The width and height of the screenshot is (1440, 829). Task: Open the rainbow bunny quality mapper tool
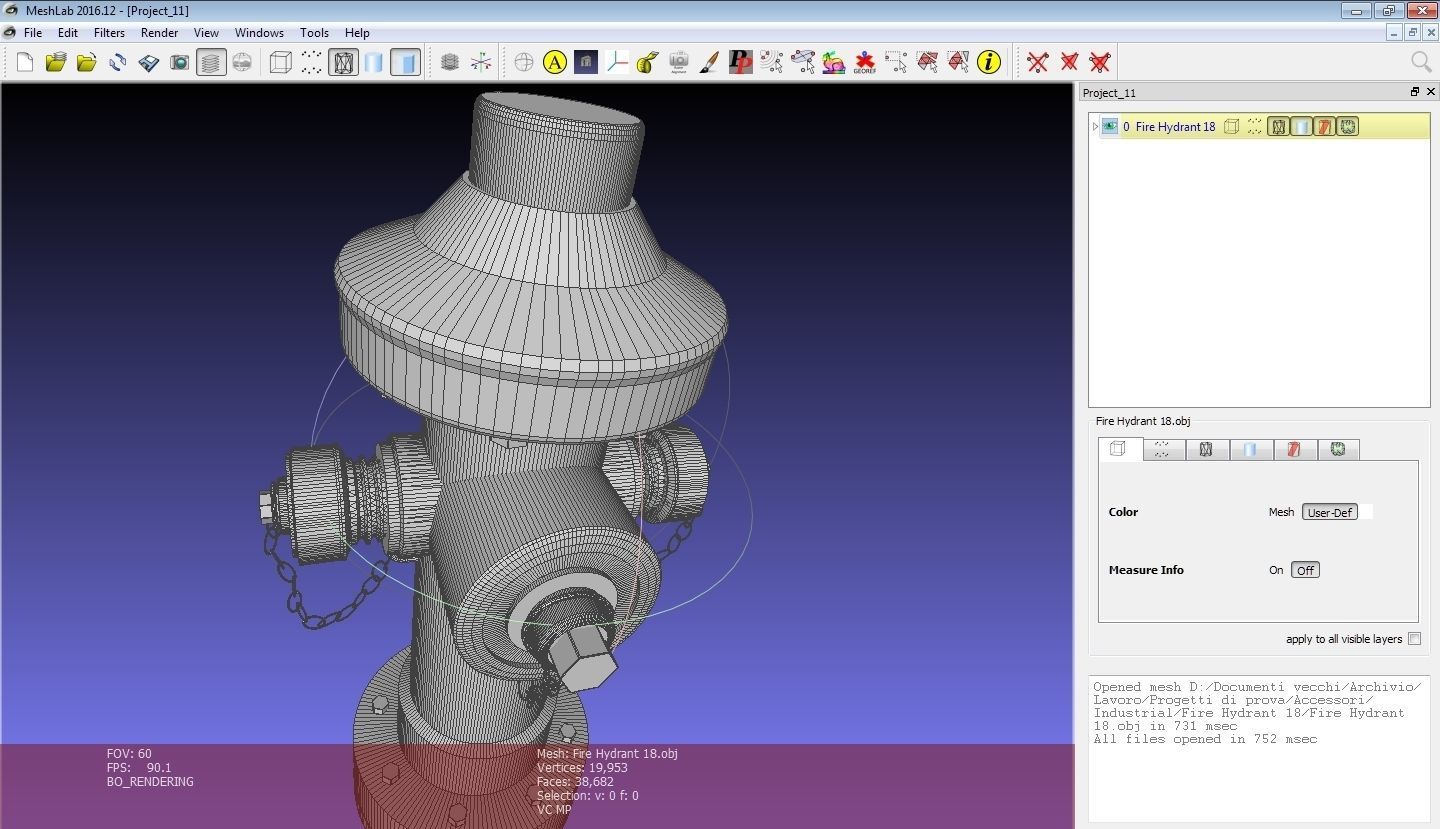833,62
